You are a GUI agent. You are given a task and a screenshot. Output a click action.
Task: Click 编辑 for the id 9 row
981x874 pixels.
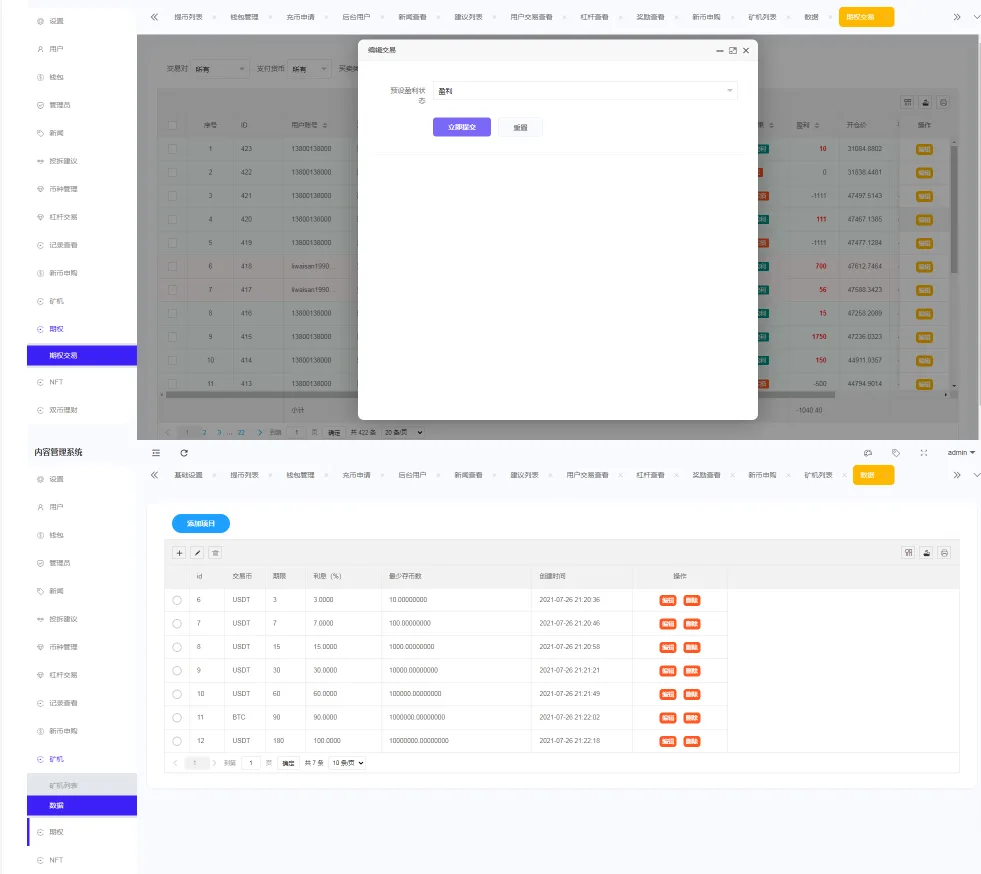667,670
